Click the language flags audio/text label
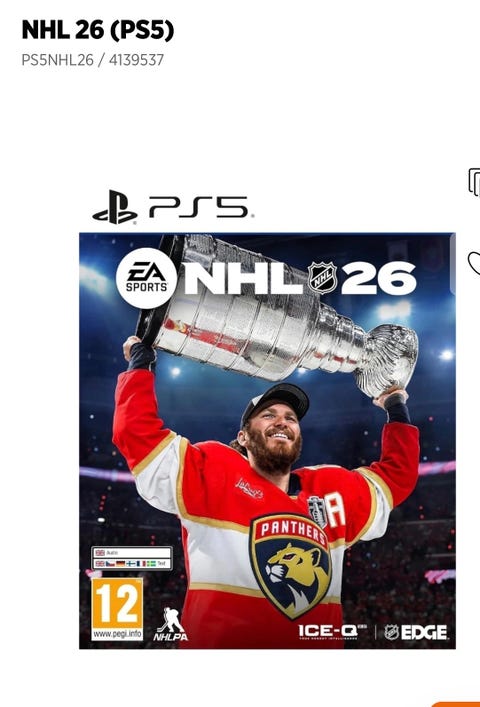The height and width of the screenshot is (707, 480). (131, 558)
